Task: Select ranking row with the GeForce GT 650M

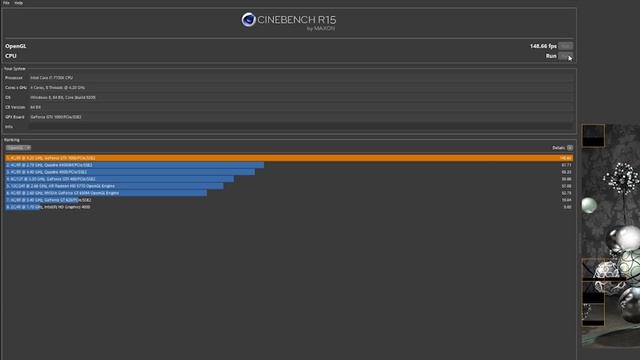Action: [106, 193]
